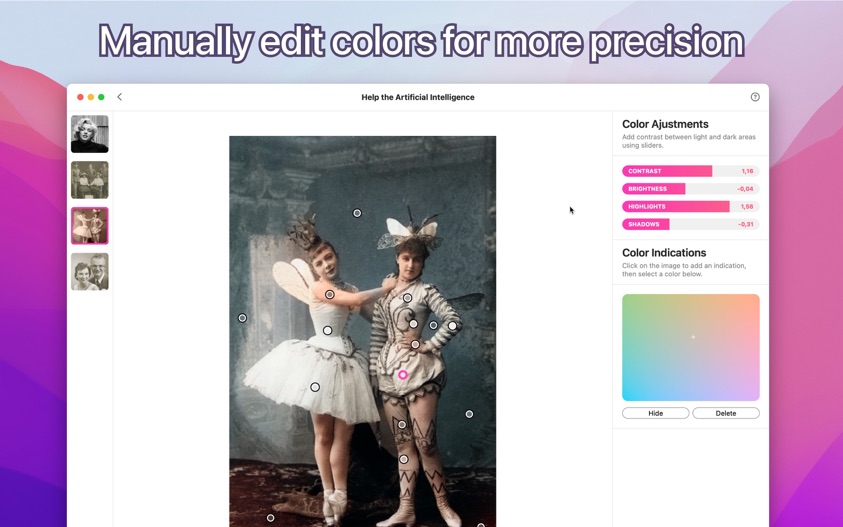
Task: Open the elderly couple photo thumbnail
Action: pos(90,272)
